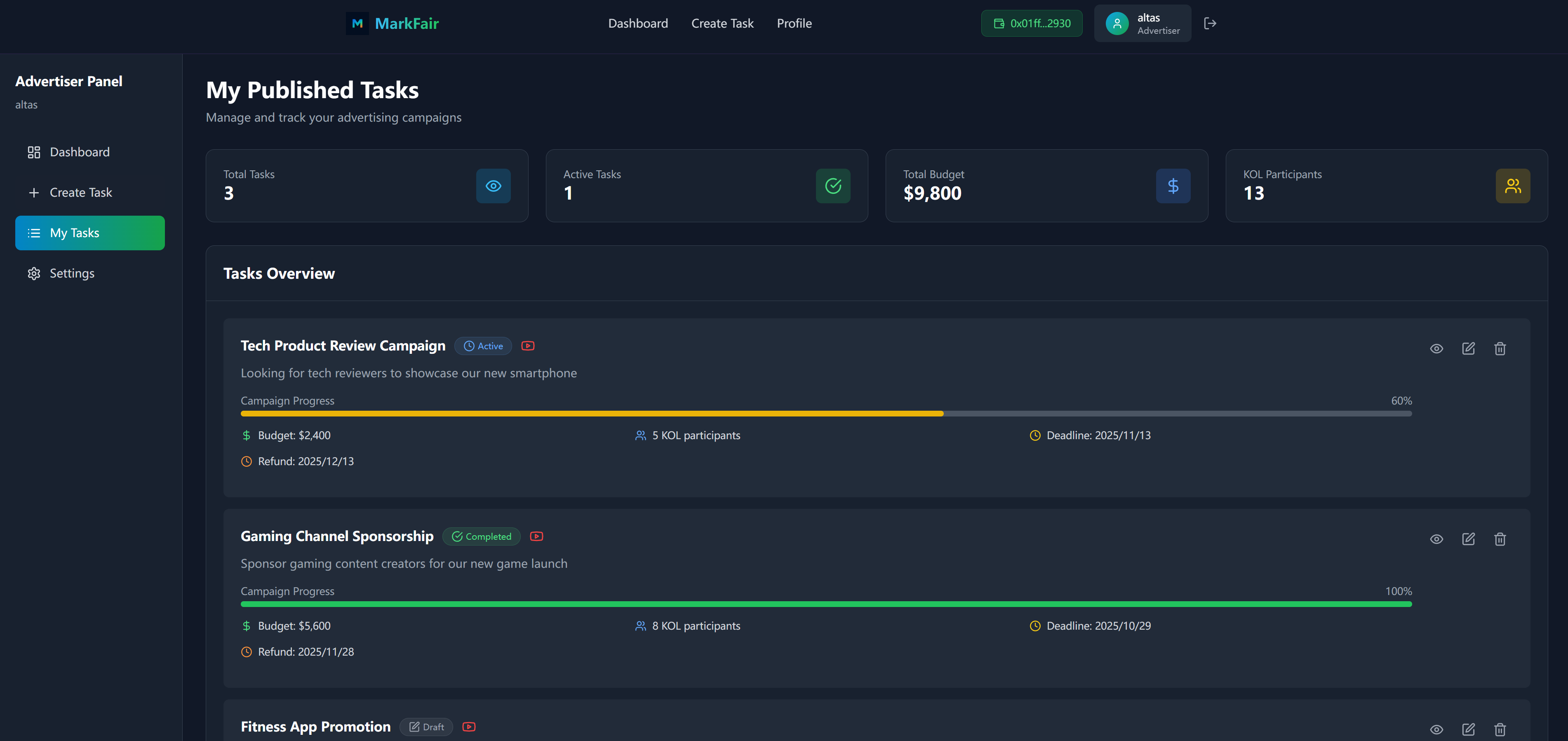
Task: Edit the Tech Product Review Campaign task
Action: [1468, 348]
